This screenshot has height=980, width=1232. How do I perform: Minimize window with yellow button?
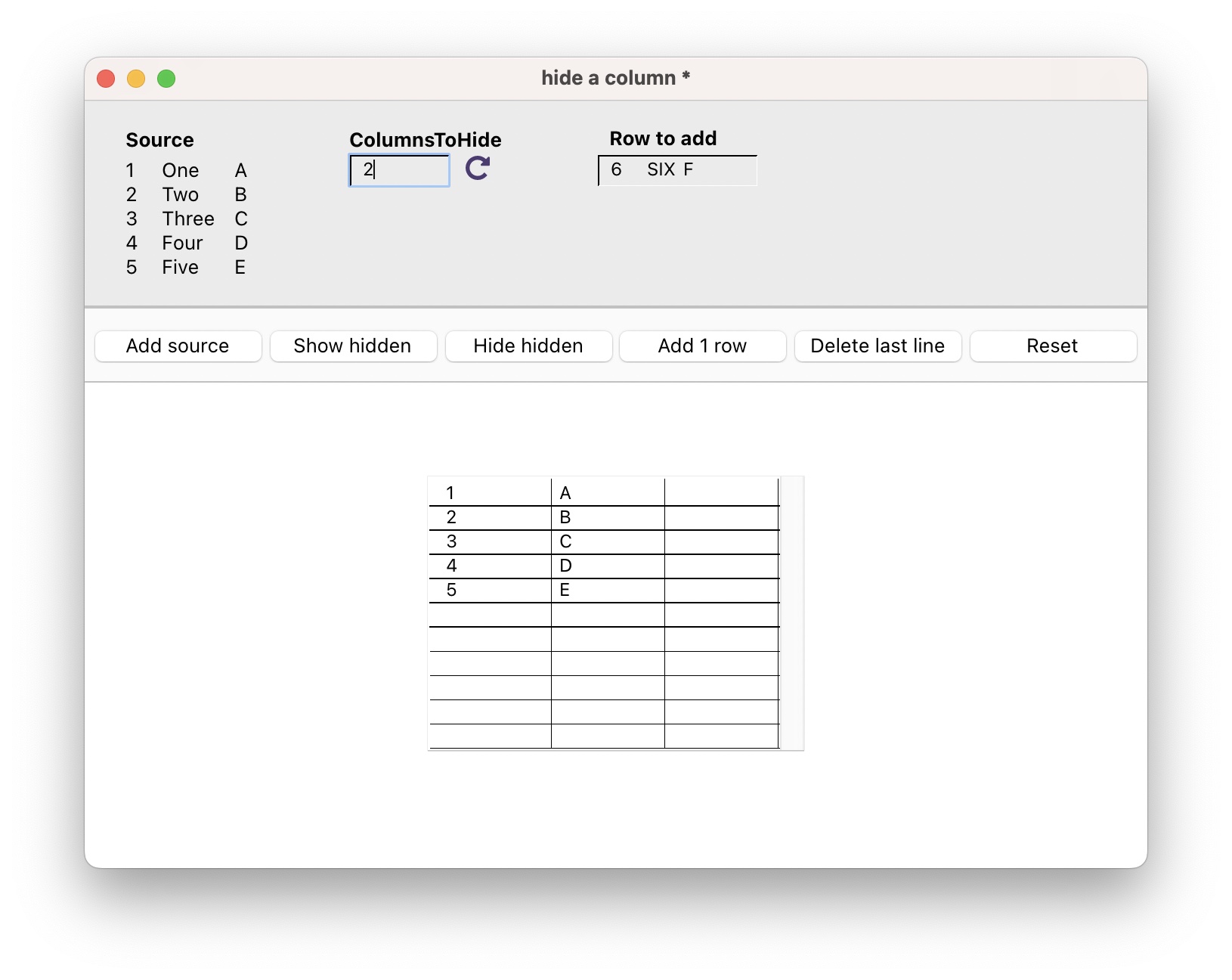(x=136, y=79)
